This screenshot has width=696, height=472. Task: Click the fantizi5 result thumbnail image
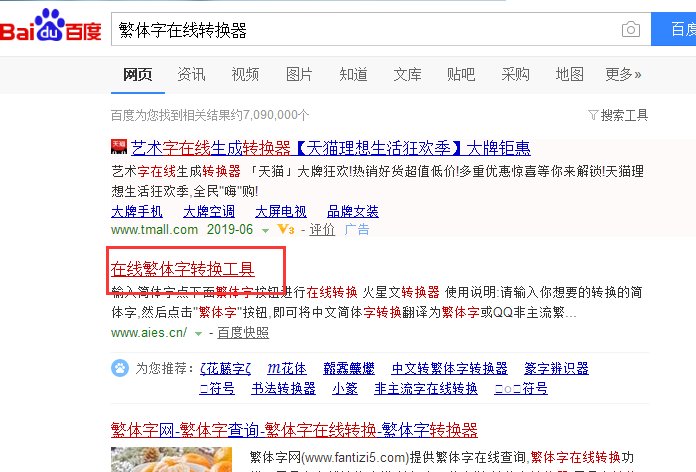(x=171, y=460)
